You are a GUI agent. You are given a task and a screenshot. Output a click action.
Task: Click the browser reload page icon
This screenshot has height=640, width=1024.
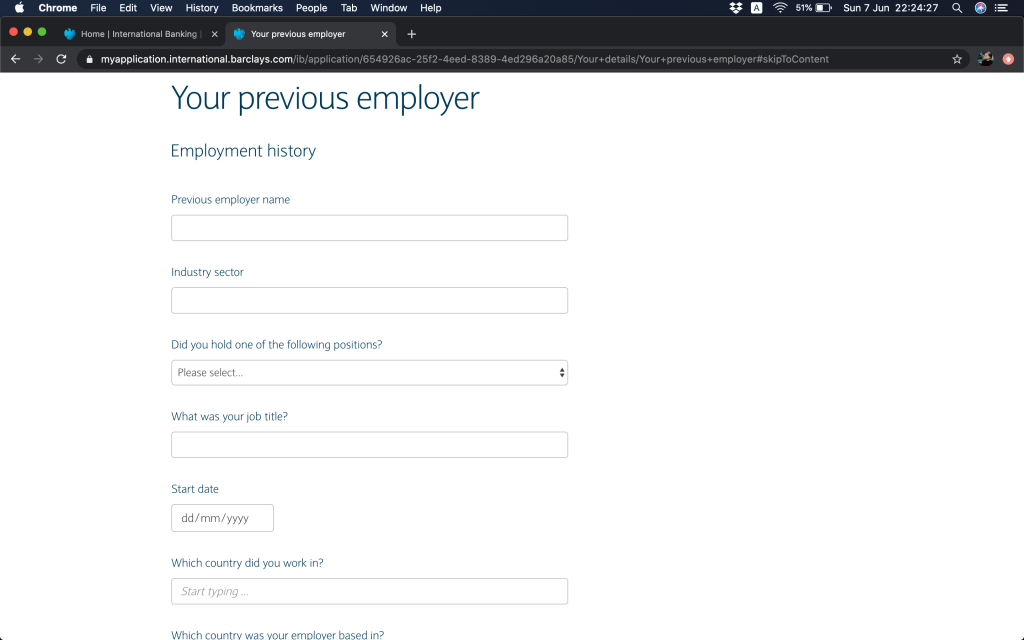61,59
